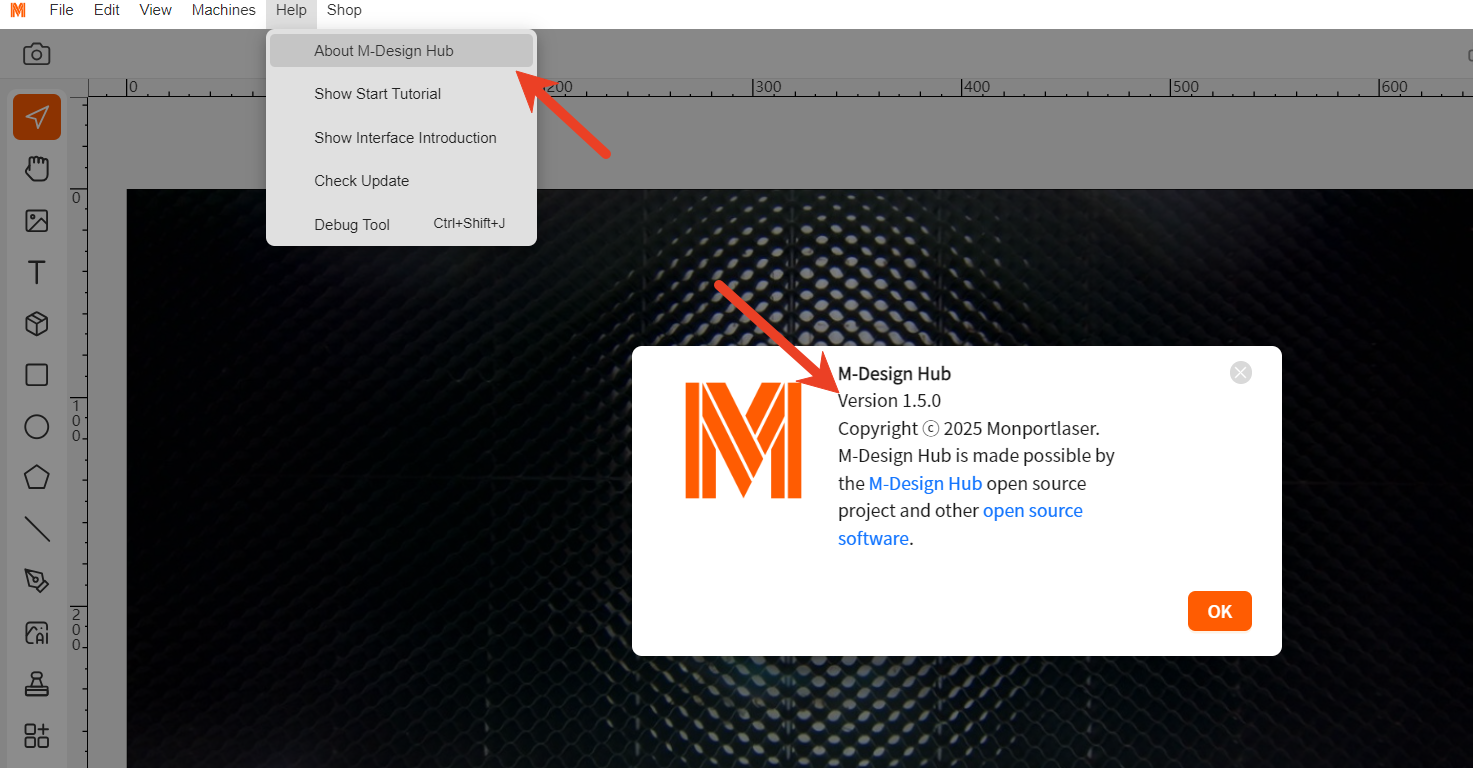Screen dimensions: 1473x768
Task: Close the About dialog with X
Action: (x=1241, y=373)
